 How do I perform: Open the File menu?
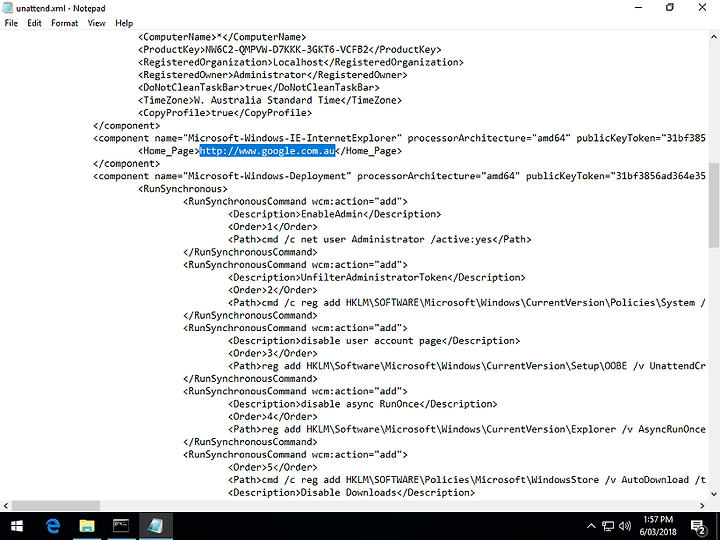11,23
